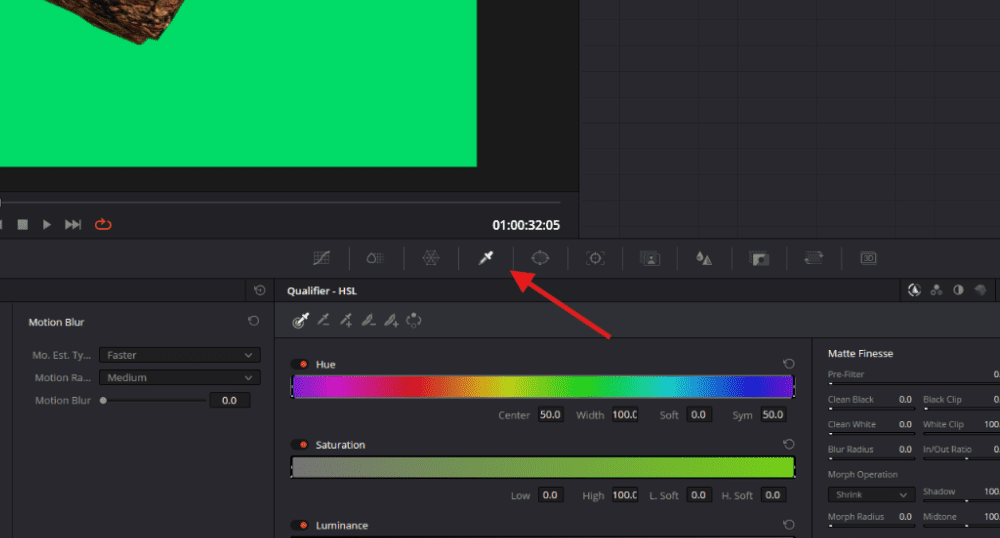1000x538 pixels.
Task: Click the Clean Black value
Action: pos(905,400)
